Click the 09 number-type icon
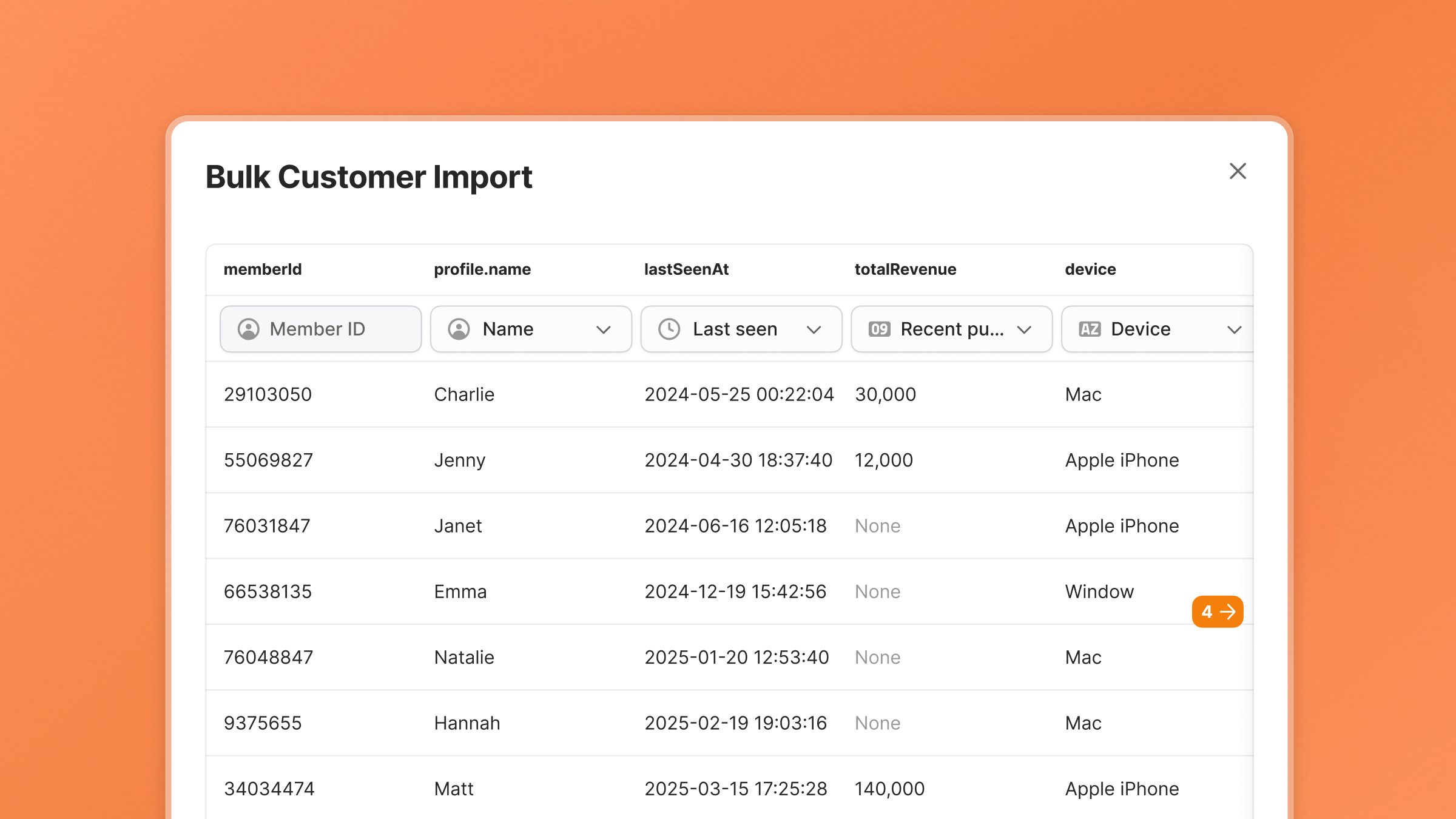Viewport: 1456px width, 819px height. [879, 329]
